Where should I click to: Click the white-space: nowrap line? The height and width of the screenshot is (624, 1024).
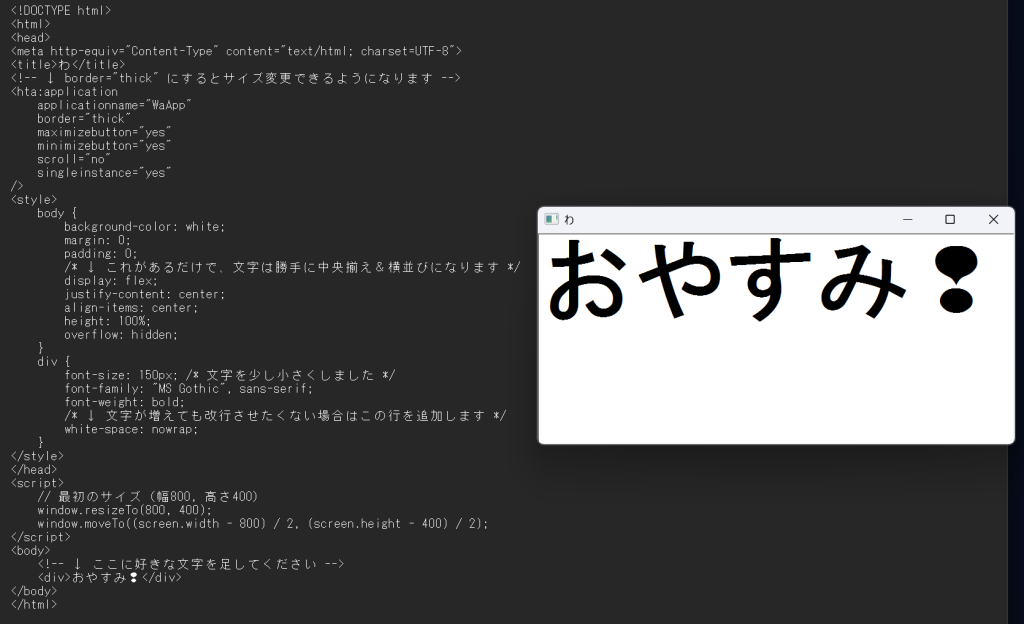coord(131,429)
